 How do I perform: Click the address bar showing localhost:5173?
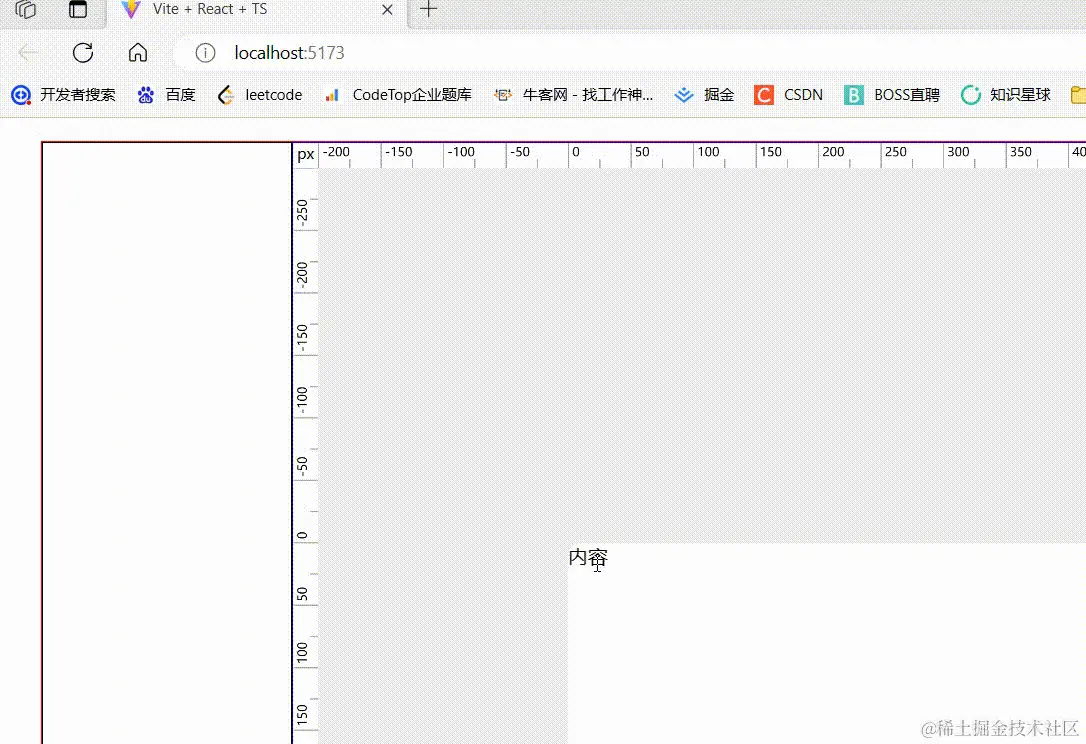point(290,53)
